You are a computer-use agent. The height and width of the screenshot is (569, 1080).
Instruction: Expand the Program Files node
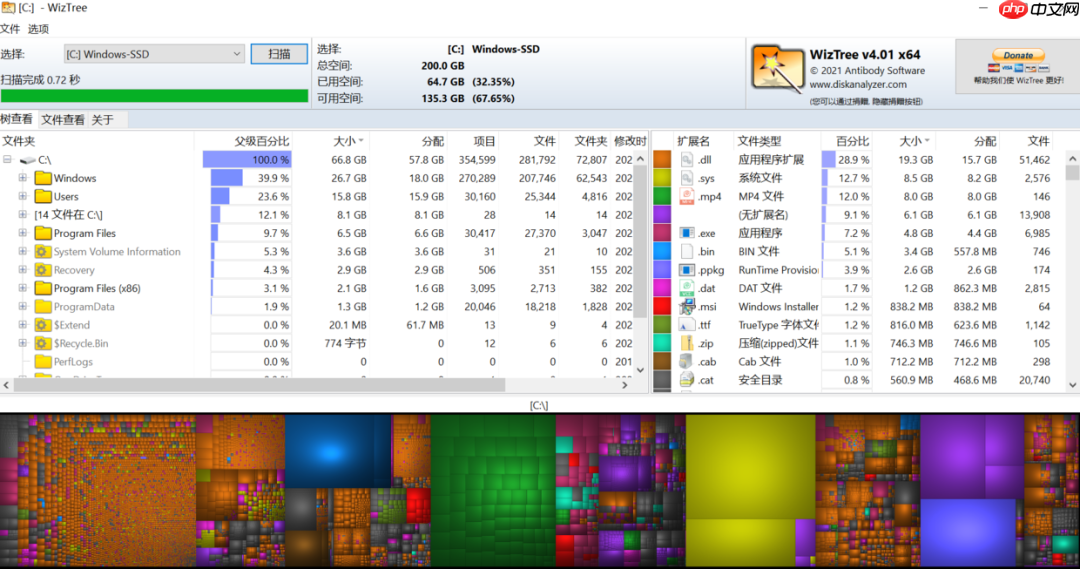click(x=23, y=233)
